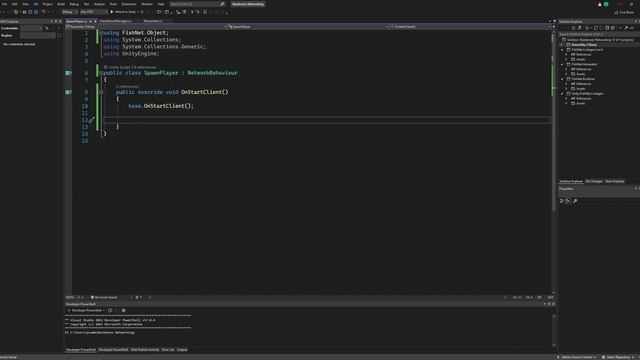This screenshot has width=640, height=360.
Task: Open the Any CPU platform dropdown
Action: tap(93, 12)
